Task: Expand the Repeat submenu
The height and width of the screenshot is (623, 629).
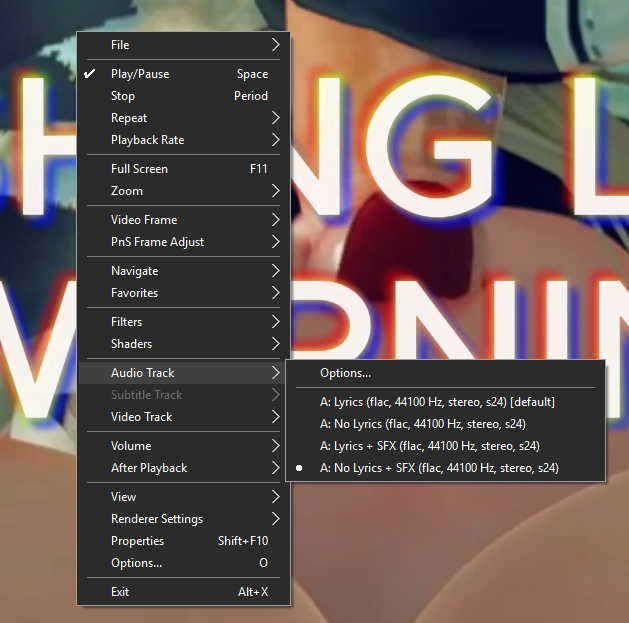Action: pyautogui.click(x=183, y=118)
